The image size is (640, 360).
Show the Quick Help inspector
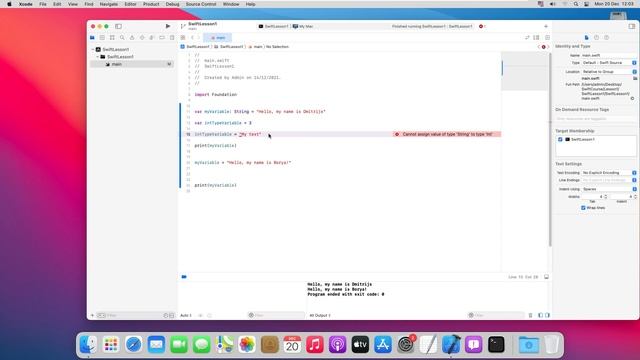click(607, 38)
